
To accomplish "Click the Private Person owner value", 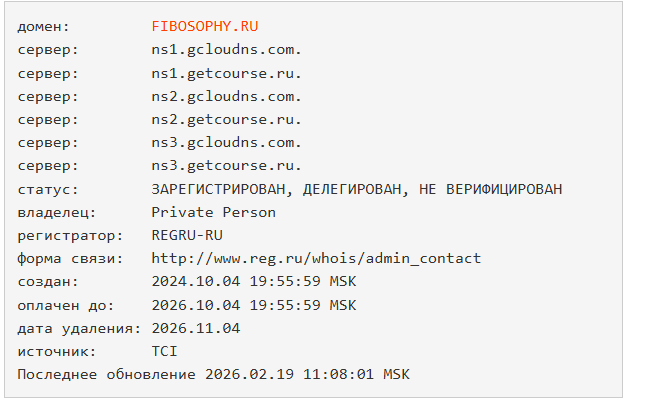I will coord(213,212).
